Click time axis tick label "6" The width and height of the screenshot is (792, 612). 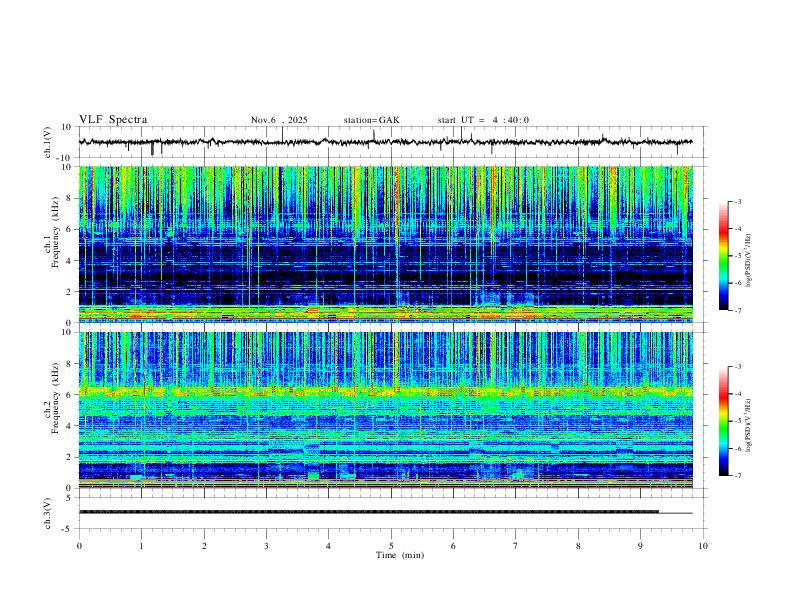click(453, 546)
